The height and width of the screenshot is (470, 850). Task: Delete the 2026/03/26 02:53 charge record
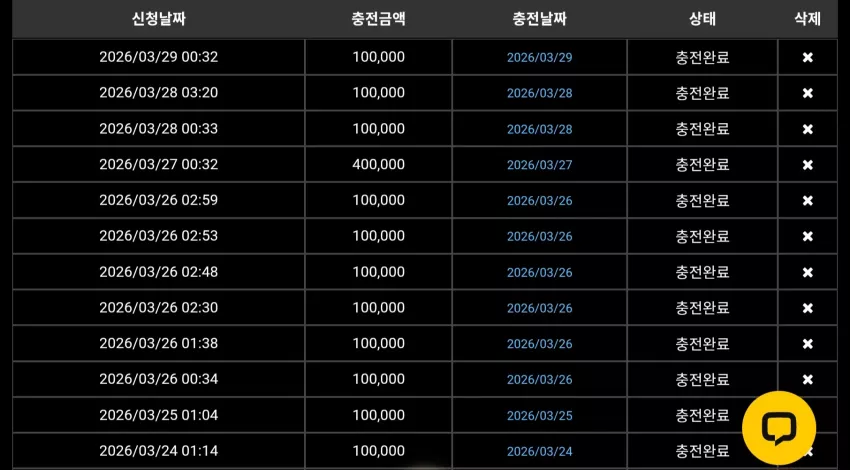click(808, 236)
